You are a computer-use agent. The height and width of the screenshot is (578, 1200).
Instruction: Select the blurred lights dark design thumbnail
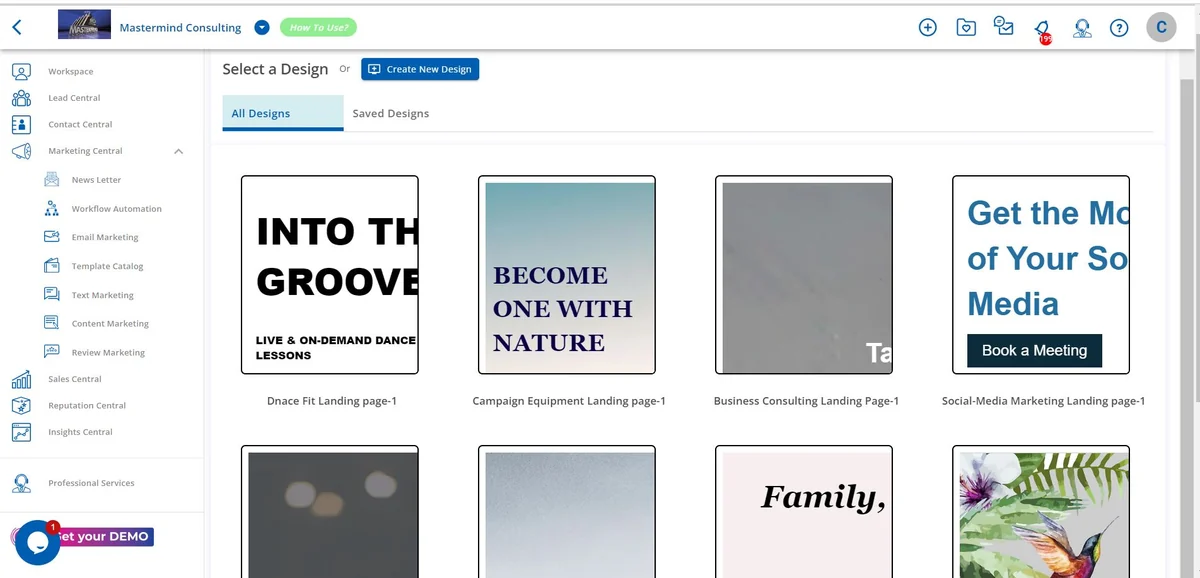click(x=330, y=512)
